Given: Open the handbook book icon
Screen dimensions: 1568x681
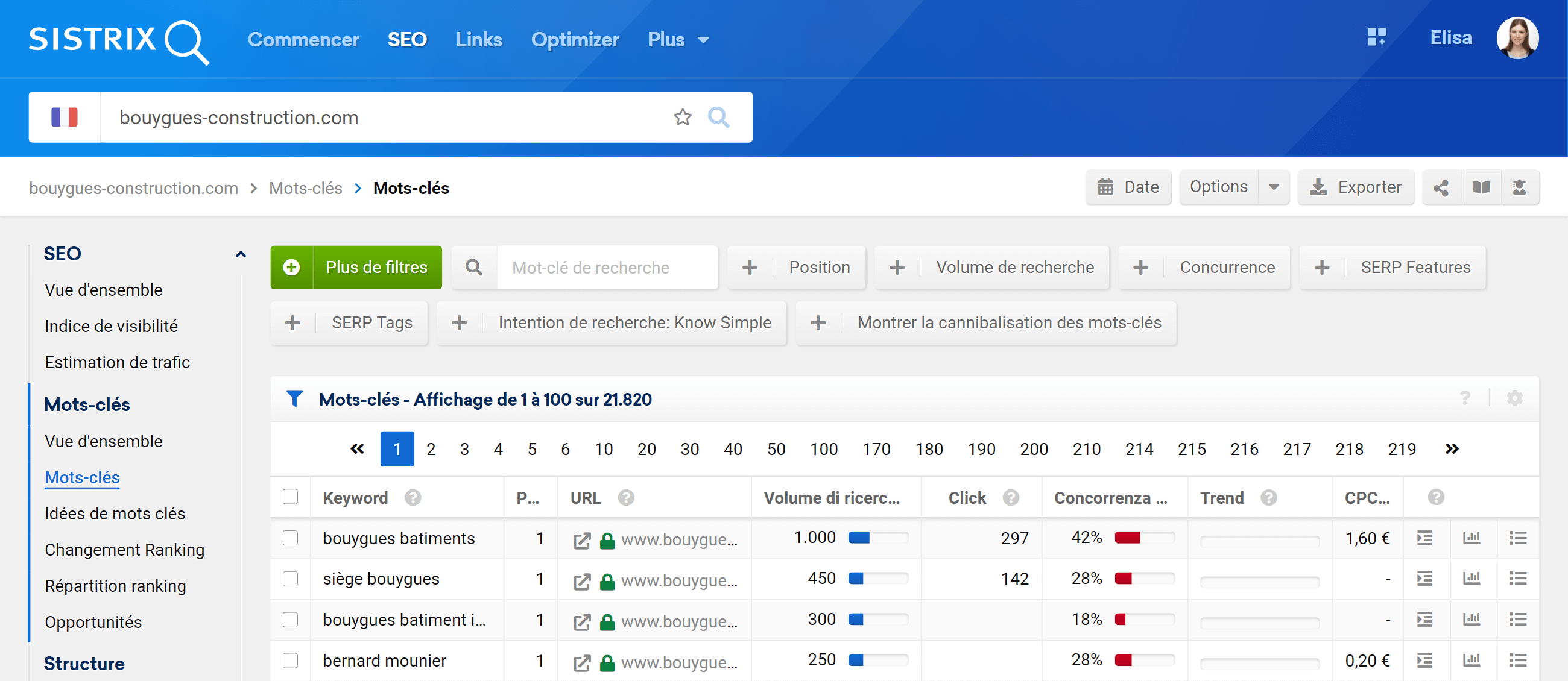Looking at the screenshot, I should (x=1481, y=187).
